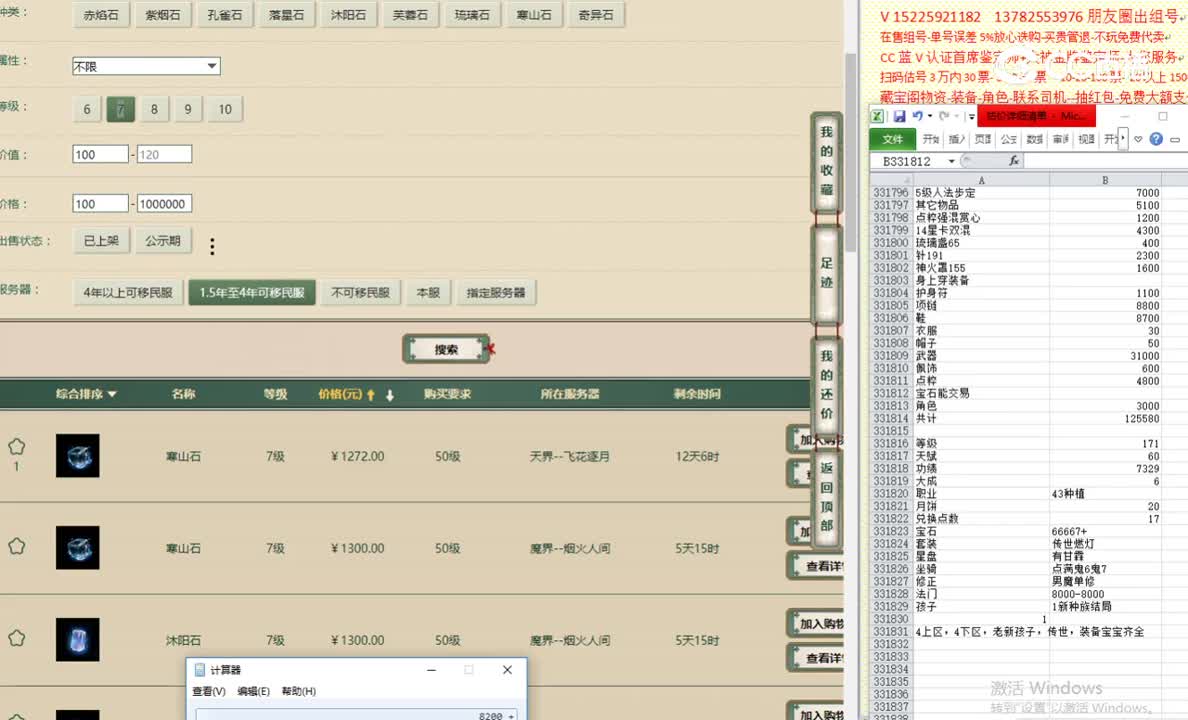The height and width of the screenshot is (720, 1188).
Task: Open thumbnail of 寒山石 ¥1272.00 item
Action: click(77, 455)
